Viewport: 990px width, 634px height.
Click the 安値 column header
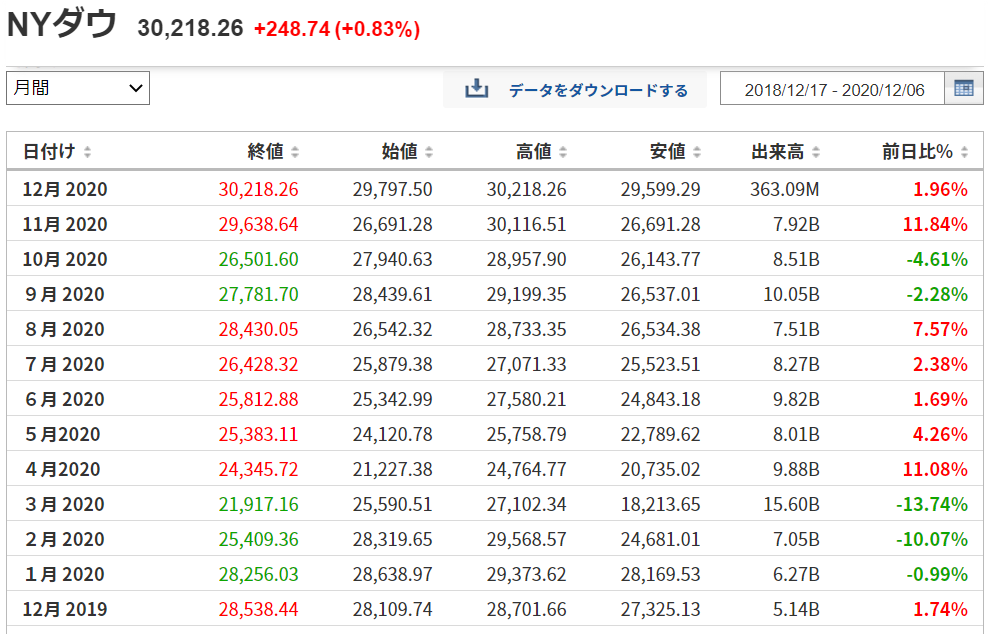click(x=667, y=152)
